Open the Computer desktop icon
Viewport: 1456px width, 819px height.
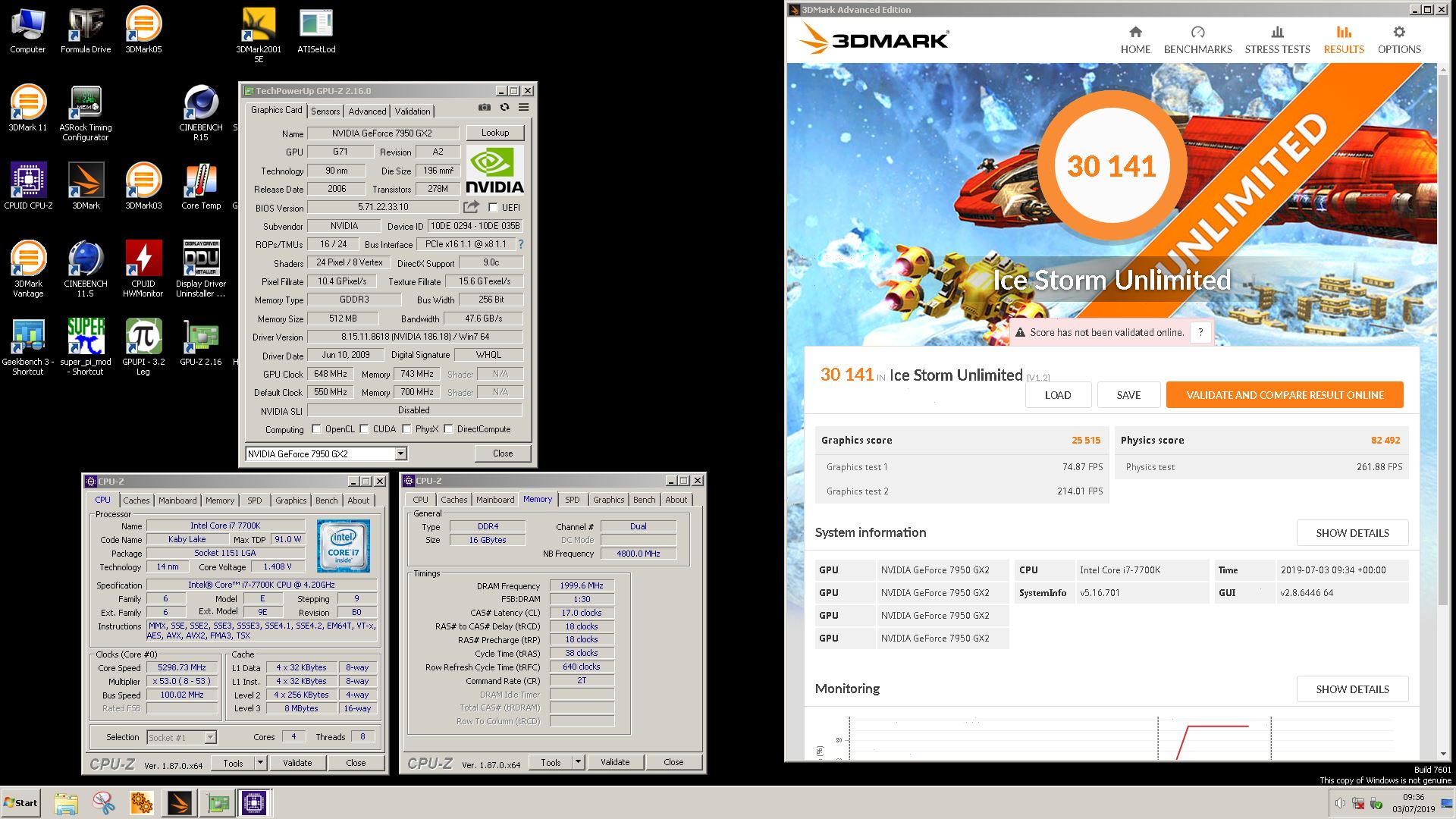coord(27,30)
